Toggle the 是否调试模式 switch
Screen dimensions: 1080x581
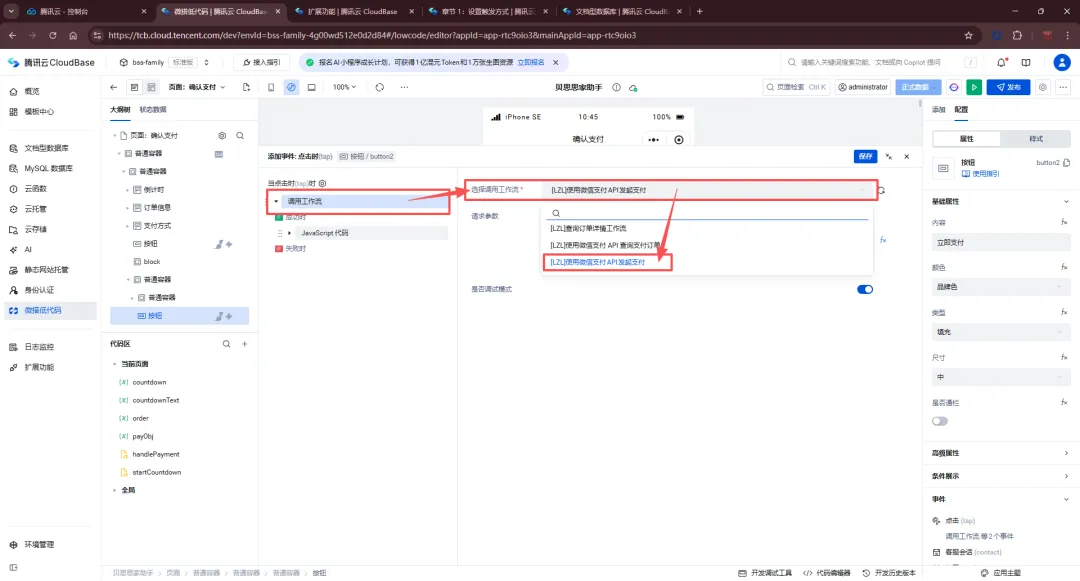click(x=864, y=289)
